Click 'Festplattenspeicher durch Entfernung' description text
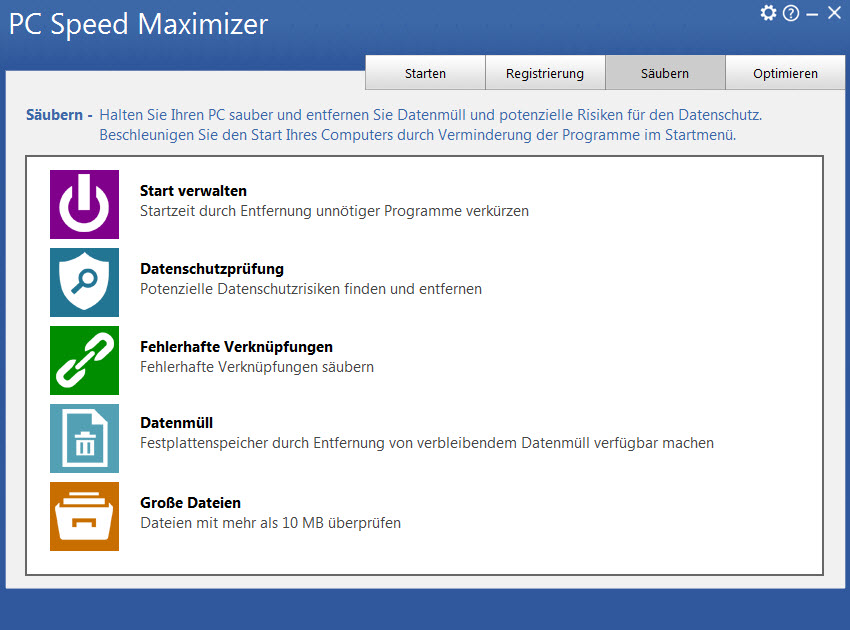850x630 pixels. 427,443
